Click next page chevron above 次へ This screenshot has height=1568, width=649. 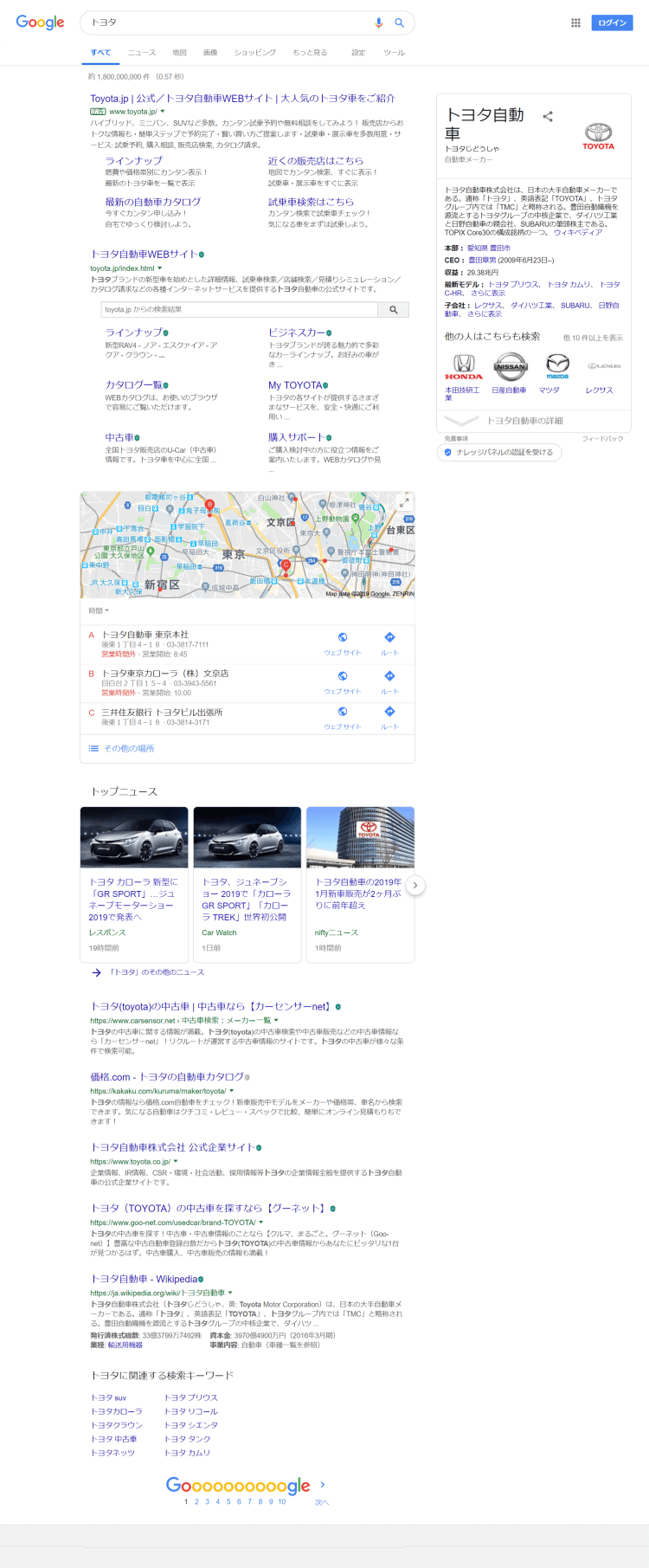(323, 1484)
